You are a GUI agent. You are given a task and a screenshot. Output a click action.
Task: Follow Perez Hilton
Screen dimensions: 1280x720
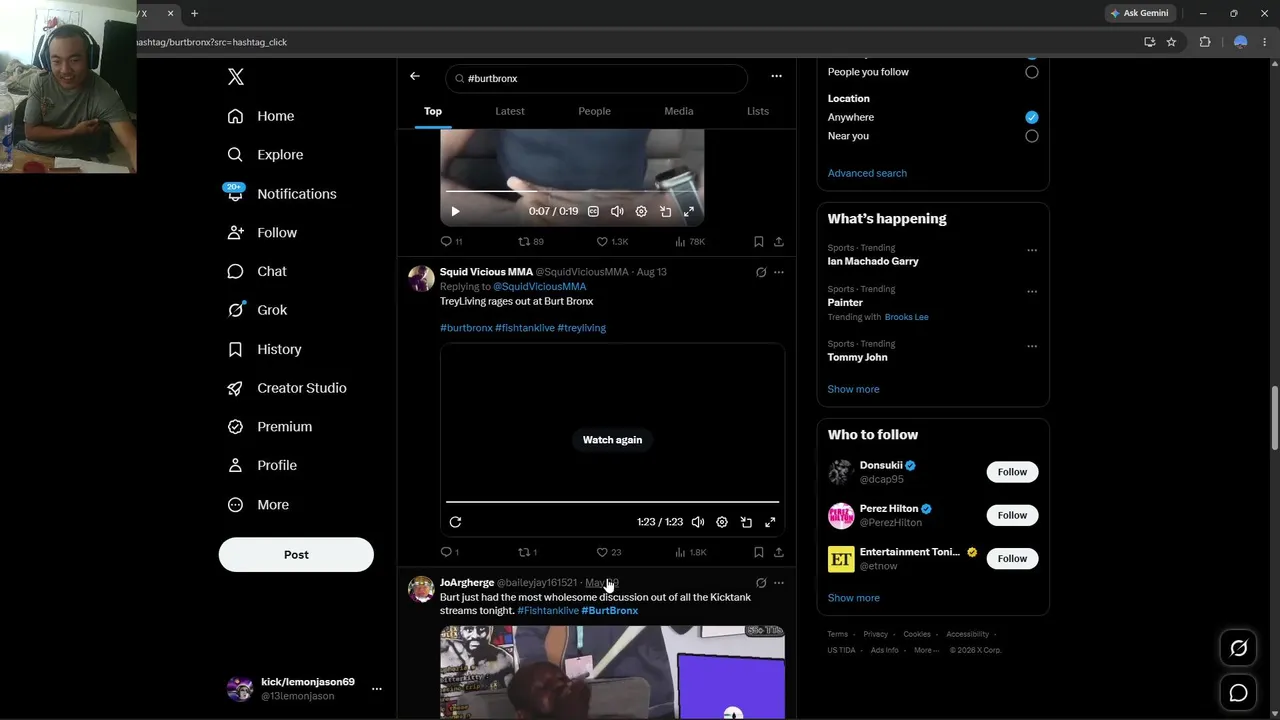1012,515
